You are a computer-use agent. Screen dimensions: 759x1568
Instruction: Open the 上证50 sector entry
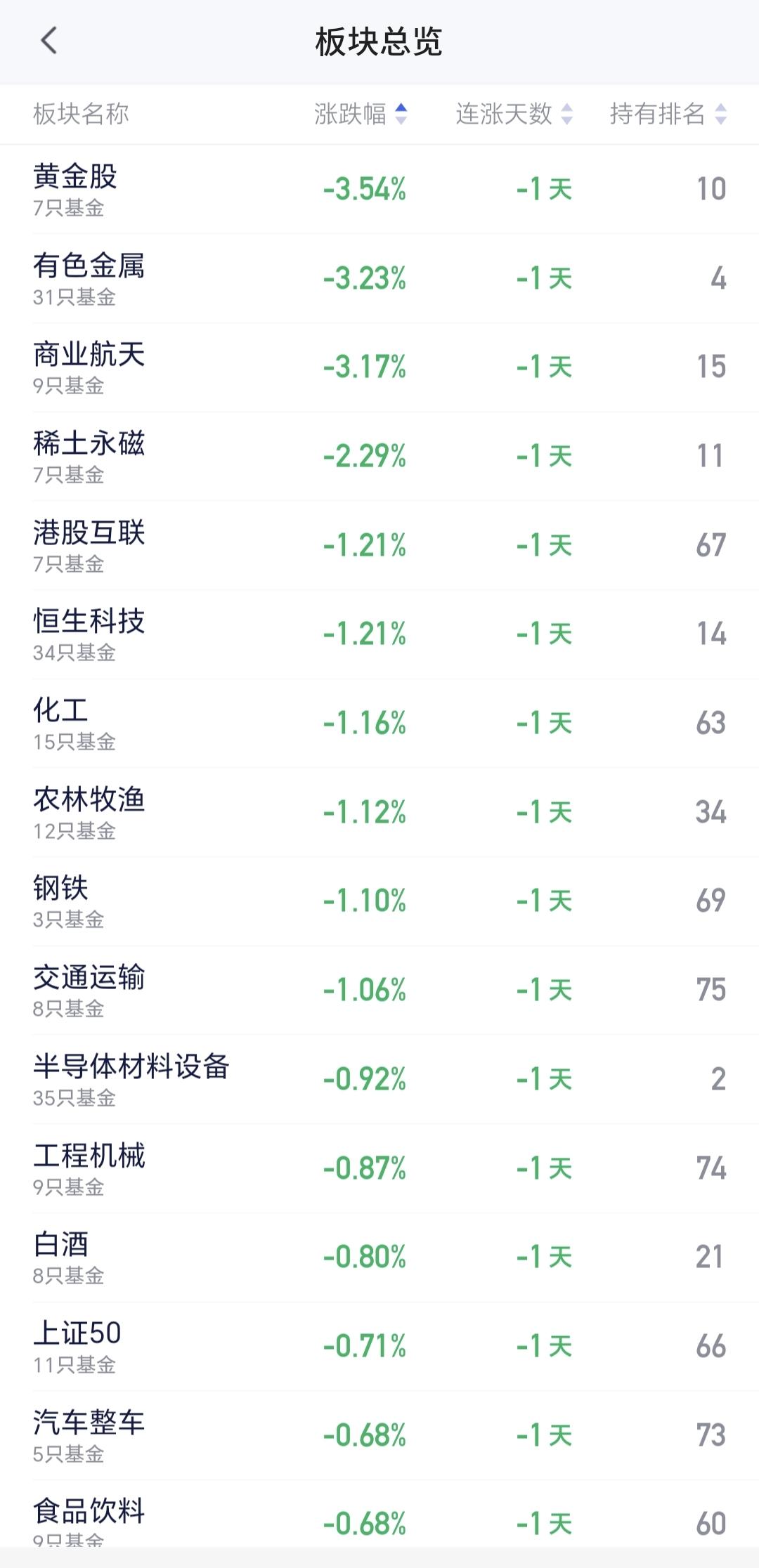click(379, 1347)
